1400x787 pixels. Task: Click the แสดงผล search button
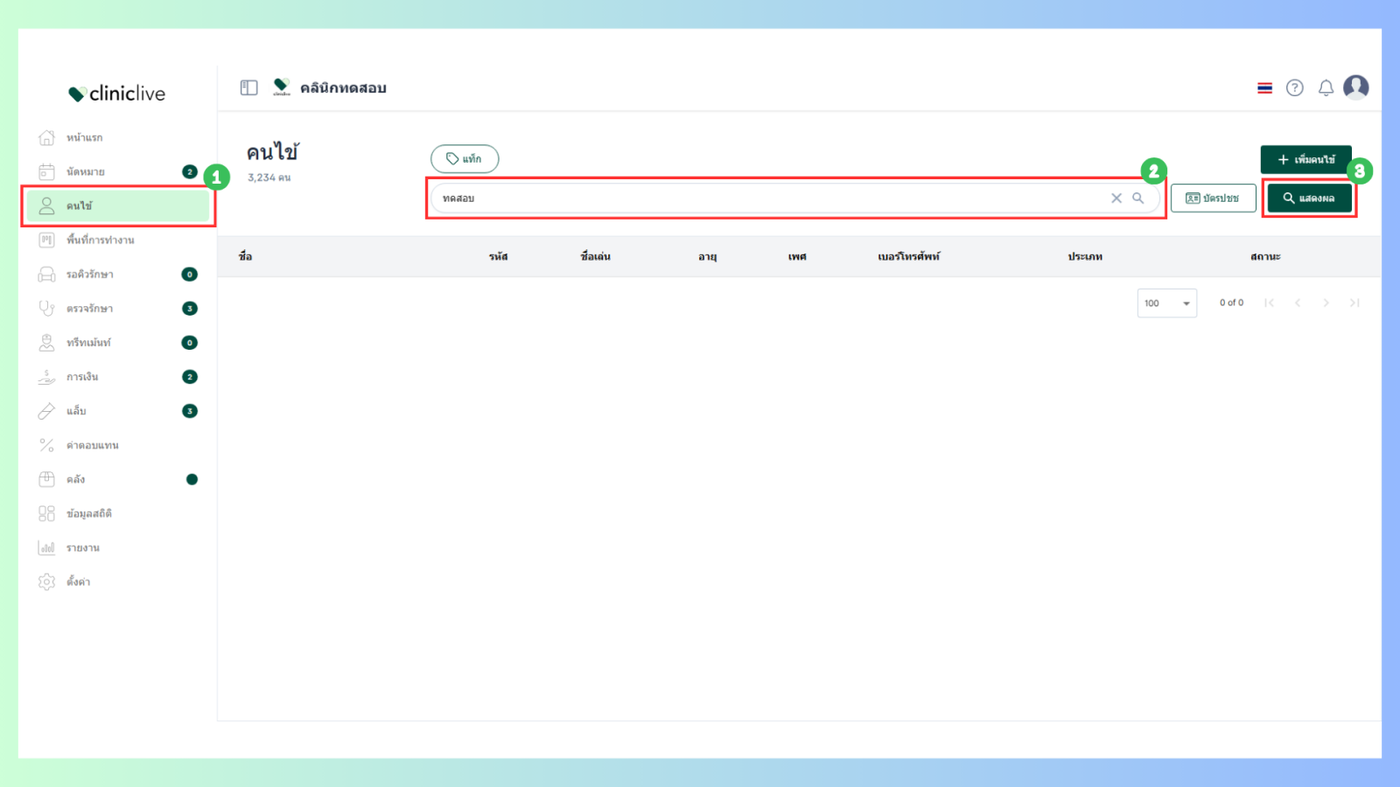[x=1309, y=198]
